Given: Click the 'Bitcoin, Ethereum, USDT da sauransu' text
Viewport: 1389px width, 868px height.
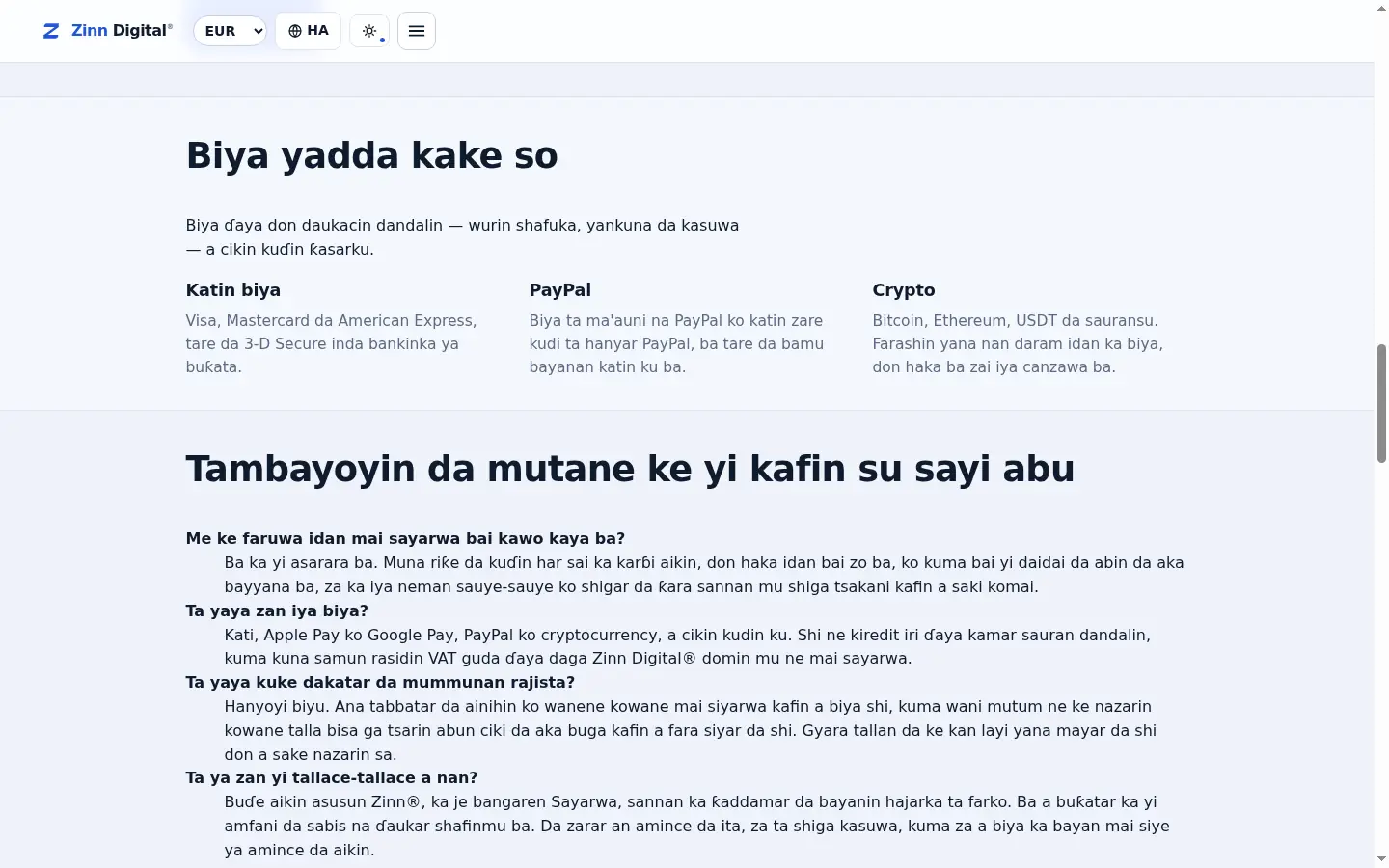Looking at the screenshot, I should click(1015, 321).
